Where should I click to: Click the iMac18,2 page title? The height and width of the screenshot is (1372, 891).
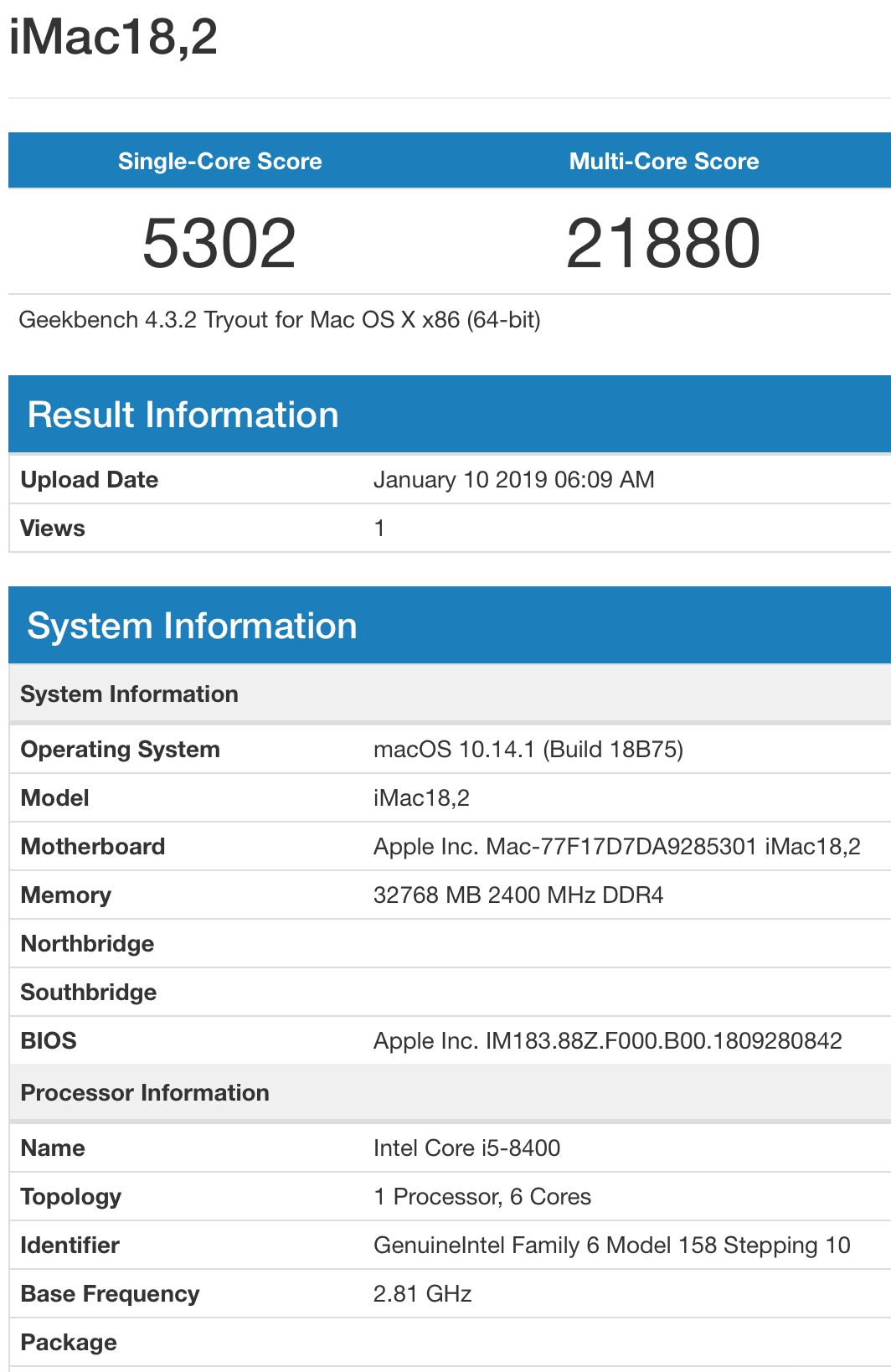113,38
